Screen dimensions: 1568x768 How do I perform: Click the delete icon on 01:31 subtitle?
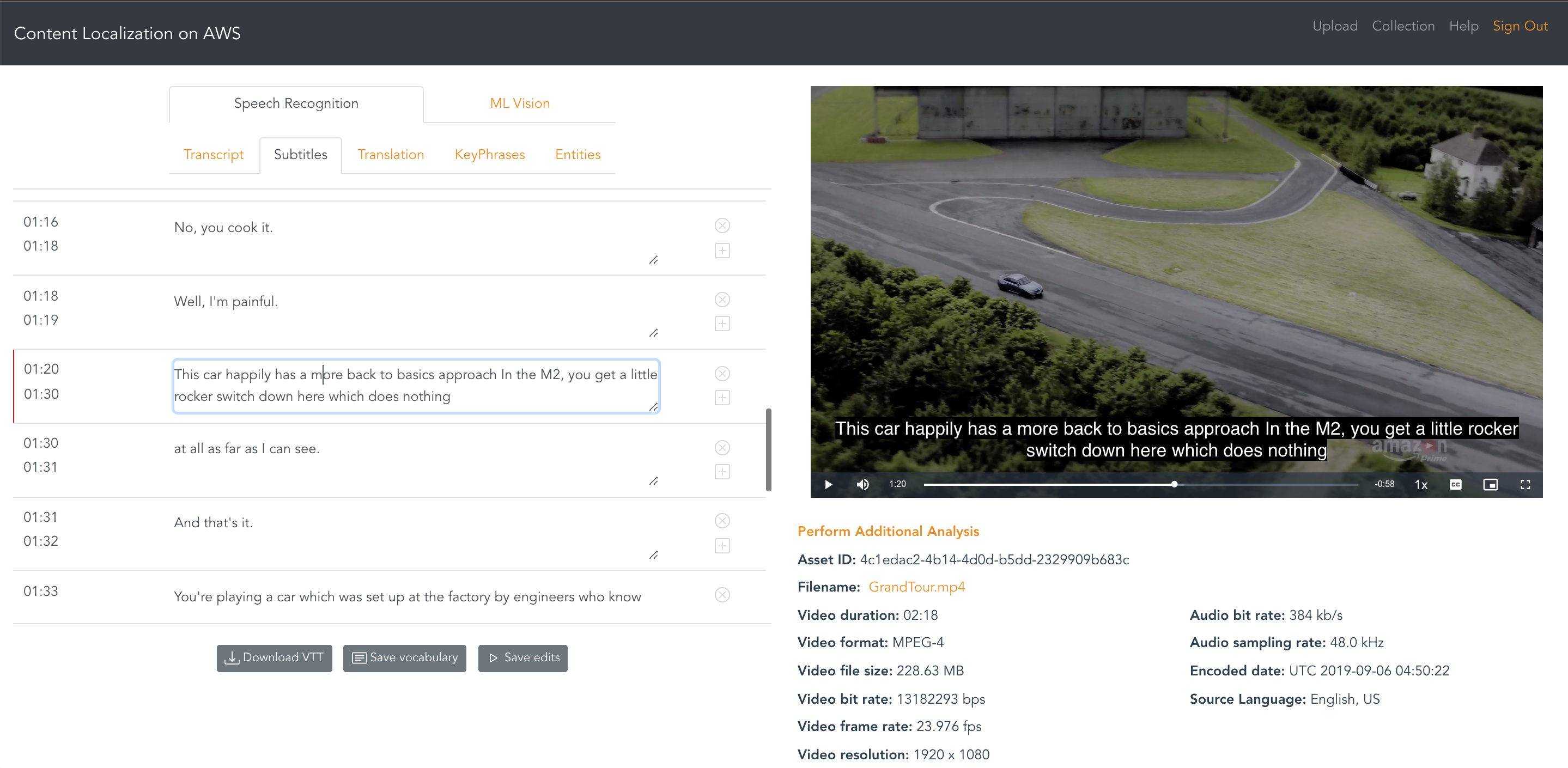click(722, 521)
